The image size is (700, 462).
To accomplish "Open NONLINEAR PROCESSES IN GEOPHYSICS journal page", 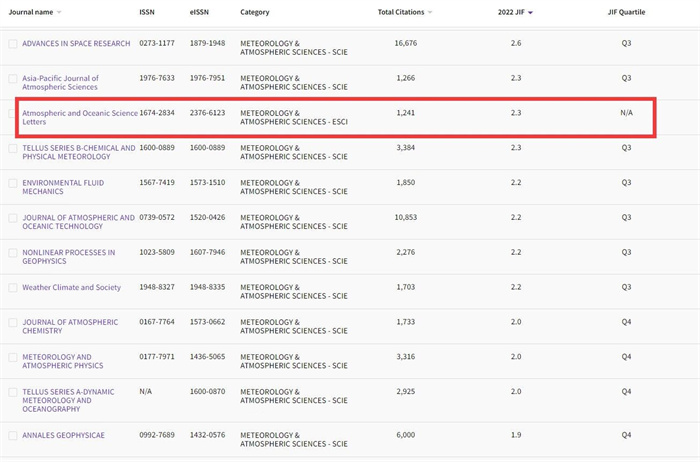I will pyautogui.click(x=68, y=257).
